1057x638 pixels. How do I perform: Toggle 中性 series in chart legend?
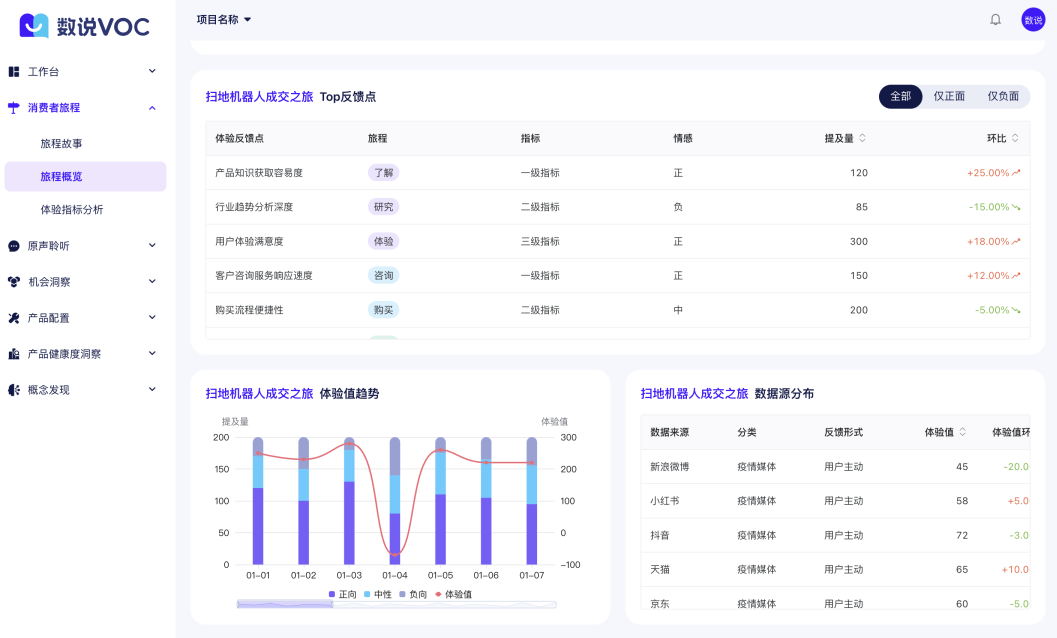click(x=378, y=594)
